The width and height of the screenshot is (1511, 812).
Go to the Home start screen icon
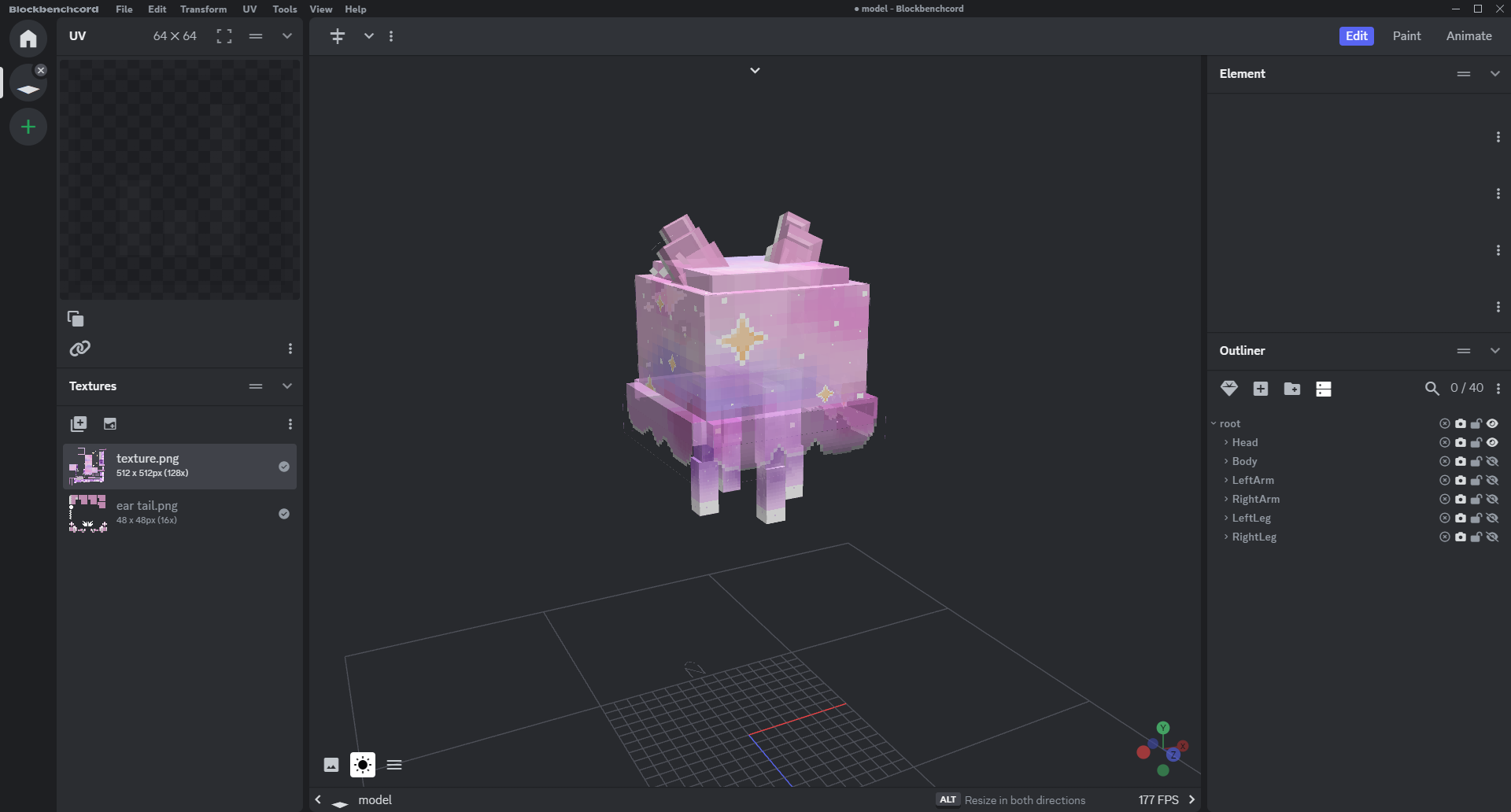coord(28,39)
